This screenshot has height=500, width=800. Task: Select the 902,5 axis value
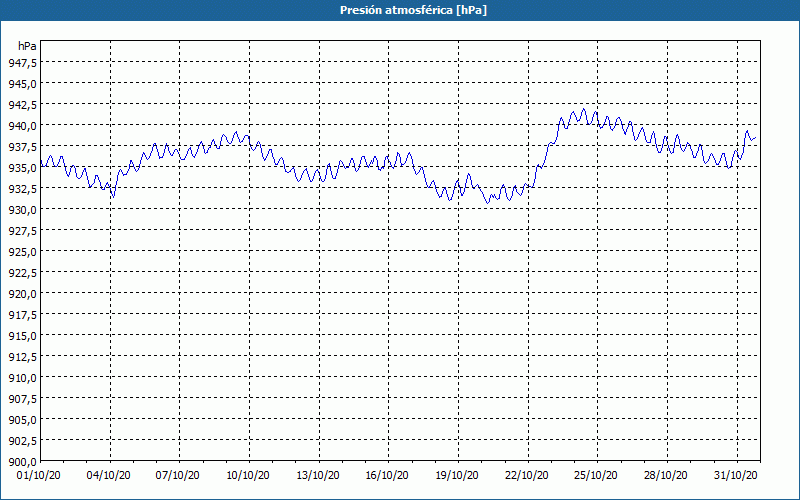coord(22,441)
